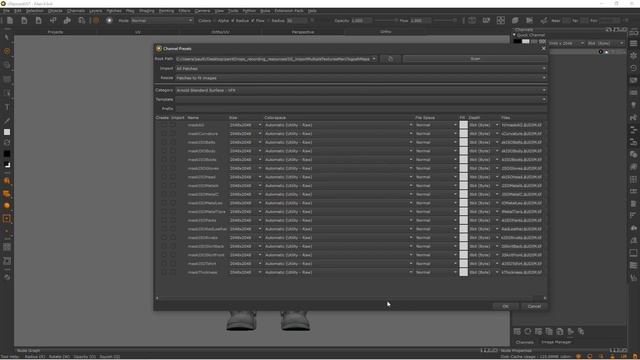Click the open file icon in toolbar
Image resolution: width=640 pixels, height=360 pixels.
pos(24,20)
